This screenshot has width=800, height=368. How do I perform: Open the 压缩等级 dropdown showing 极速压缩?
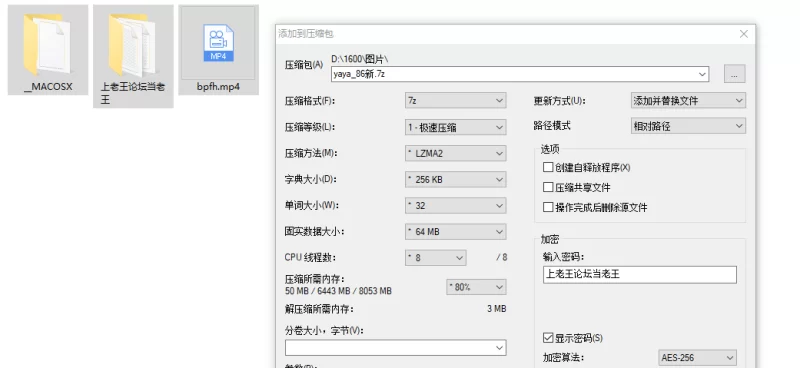pos(456,127)
